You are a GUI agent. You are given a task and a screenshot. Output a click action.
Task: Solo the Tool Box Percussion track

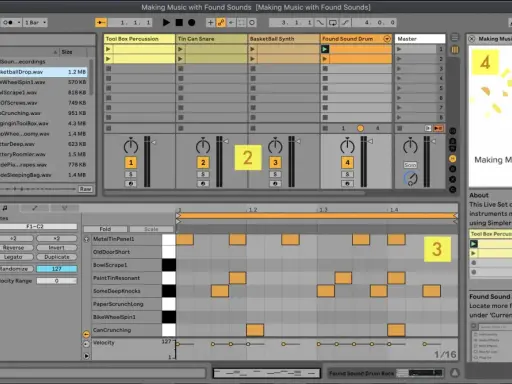[x=131, y=174]
